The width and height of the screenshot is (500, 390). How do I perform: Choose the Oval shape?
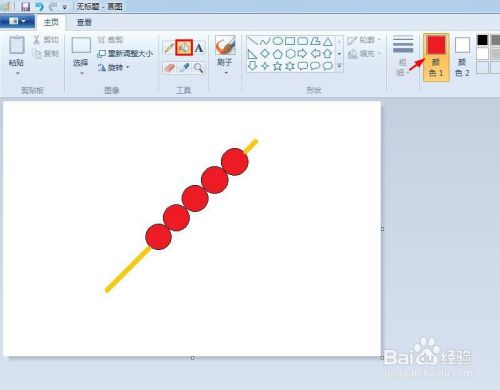[277, 41]
